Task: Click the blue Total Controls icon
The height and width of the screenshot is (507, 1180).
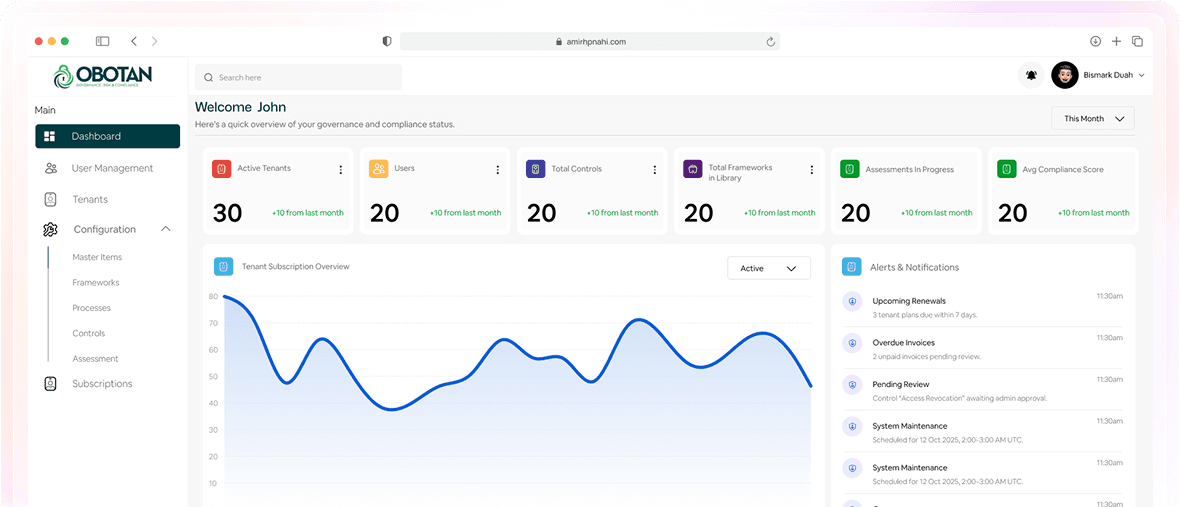Action: click(x=536, y=168)
